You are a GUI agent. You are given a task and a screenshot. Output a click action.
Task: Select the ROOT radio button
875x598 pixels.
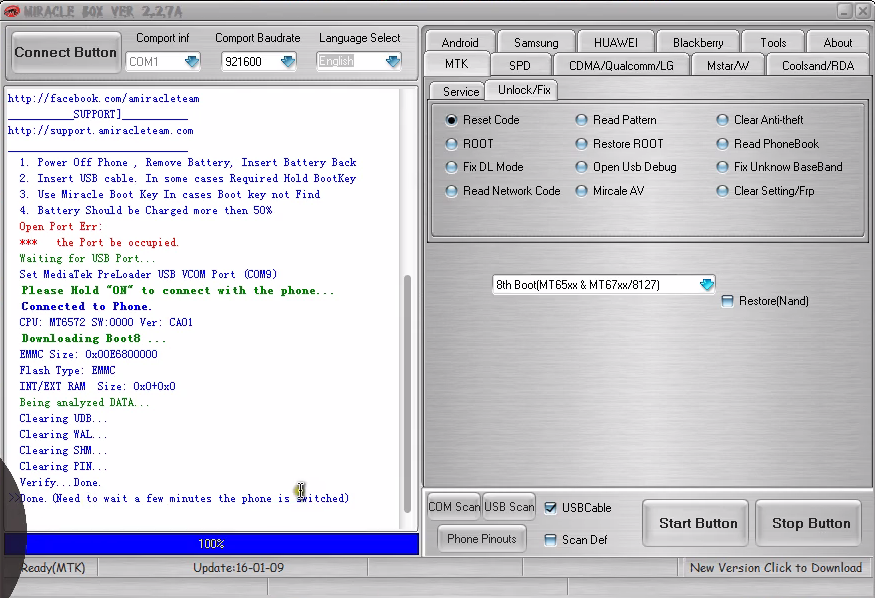[x=451, y=144]
